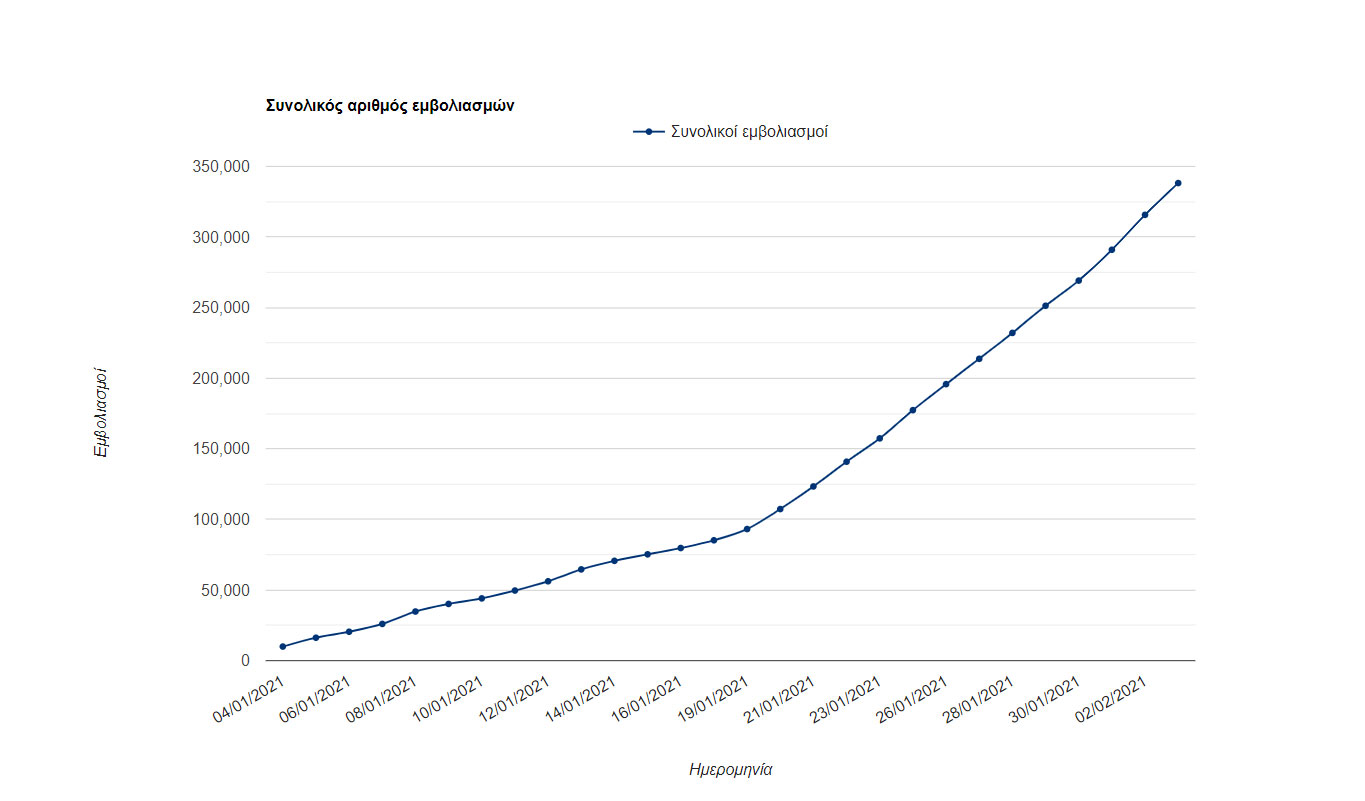Select the data point for 10/01/2021
Screen dimensions: 1365x801
pos(482,598)
